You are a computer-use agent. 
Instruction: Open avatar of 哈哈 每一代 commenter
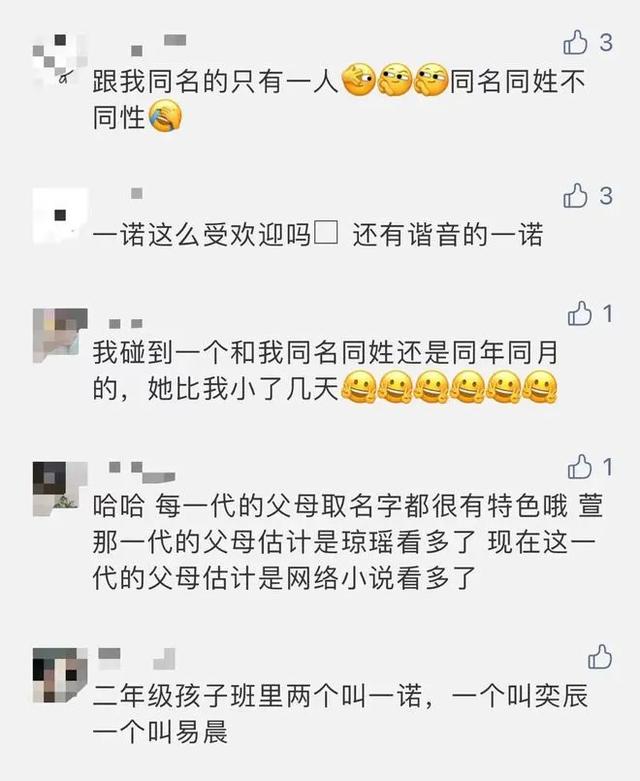coord(60,489)
